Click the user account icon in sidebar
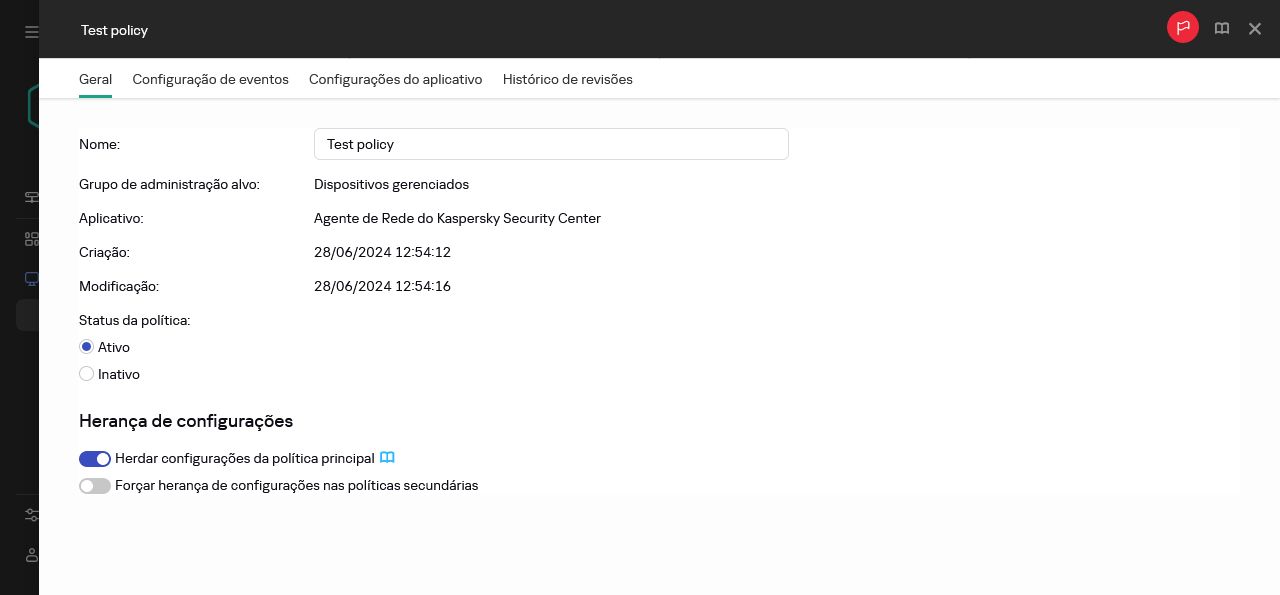1280x595 pixels. coord(32,555)
